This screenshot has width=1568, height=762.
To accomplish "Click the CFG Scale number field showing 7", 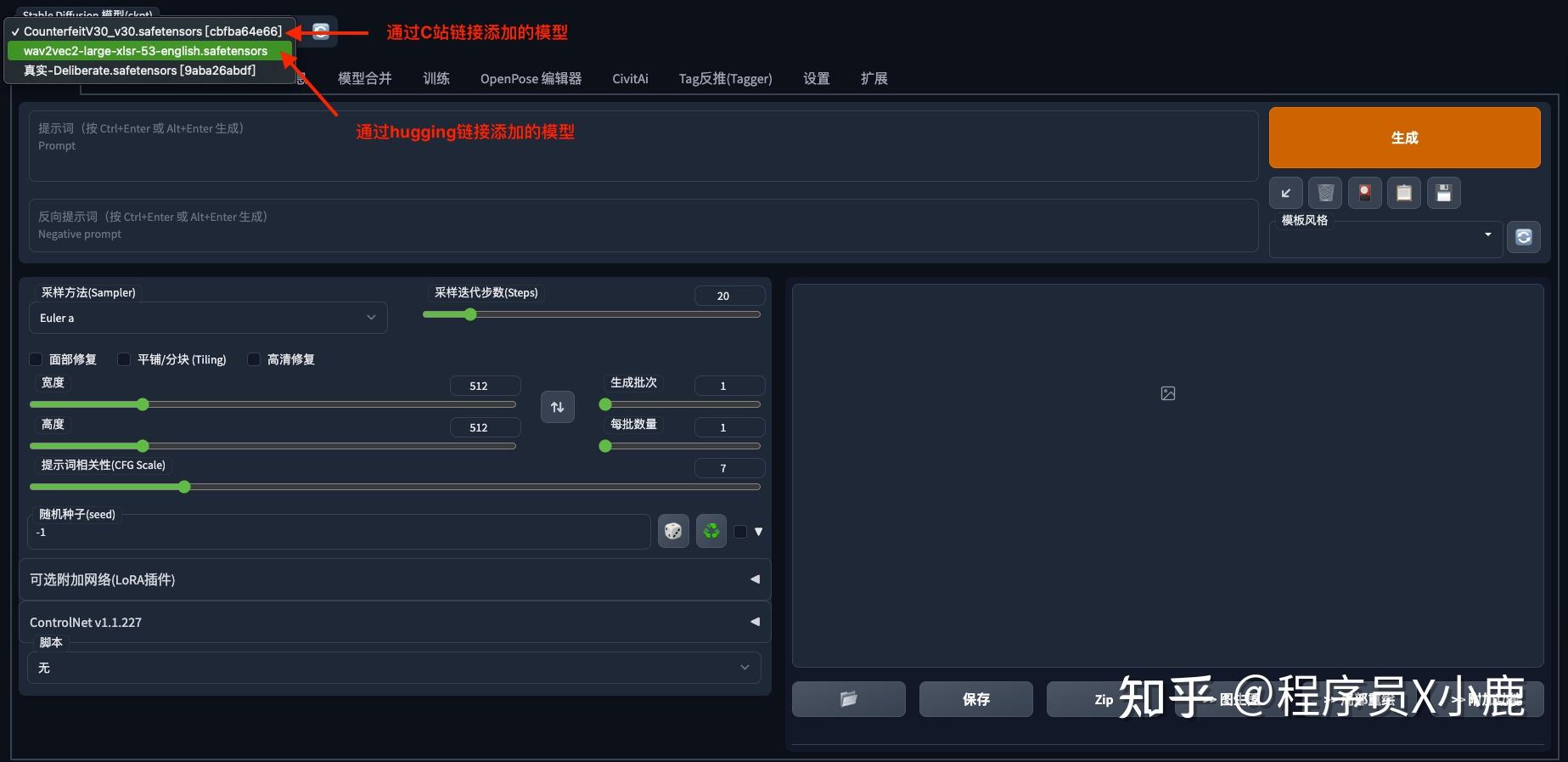I will point(729,468).
